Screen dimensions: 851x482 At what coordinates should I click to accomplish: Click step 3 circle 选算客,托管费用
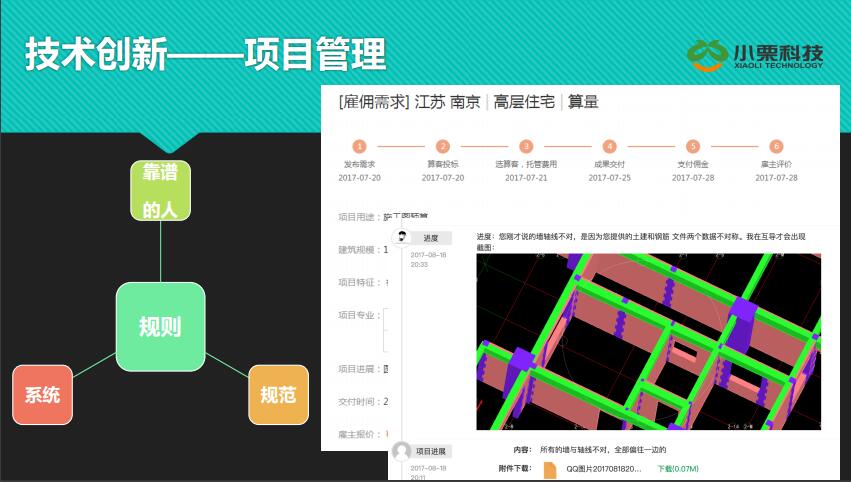tap(526, 146)
